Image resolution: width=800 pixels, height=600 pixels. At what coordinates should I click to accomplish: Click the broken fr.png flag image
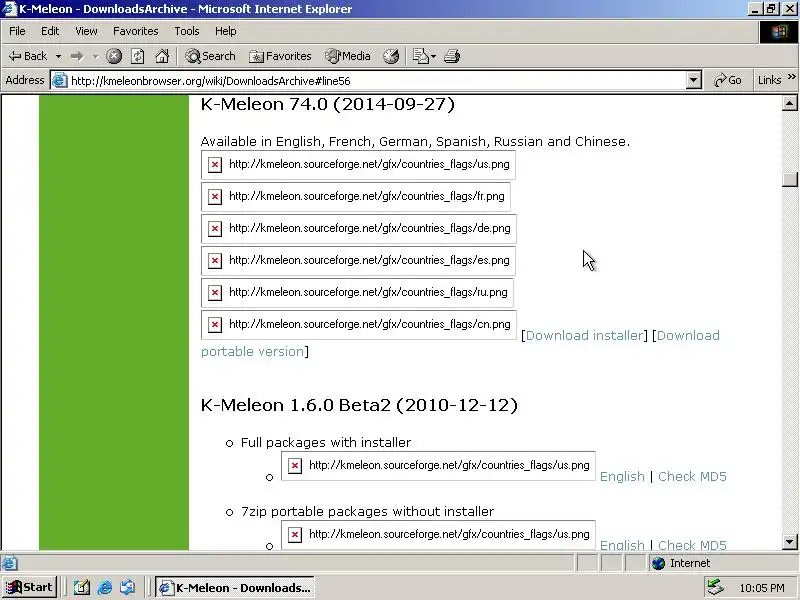pyautogui.click(x=356, y=196)
